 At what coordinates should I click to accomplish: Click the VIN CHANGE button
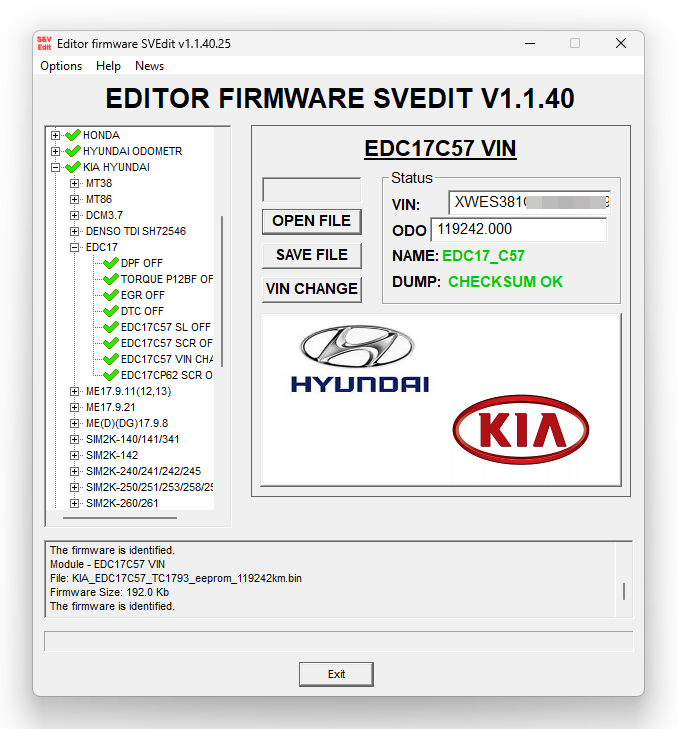pos(312,289)
